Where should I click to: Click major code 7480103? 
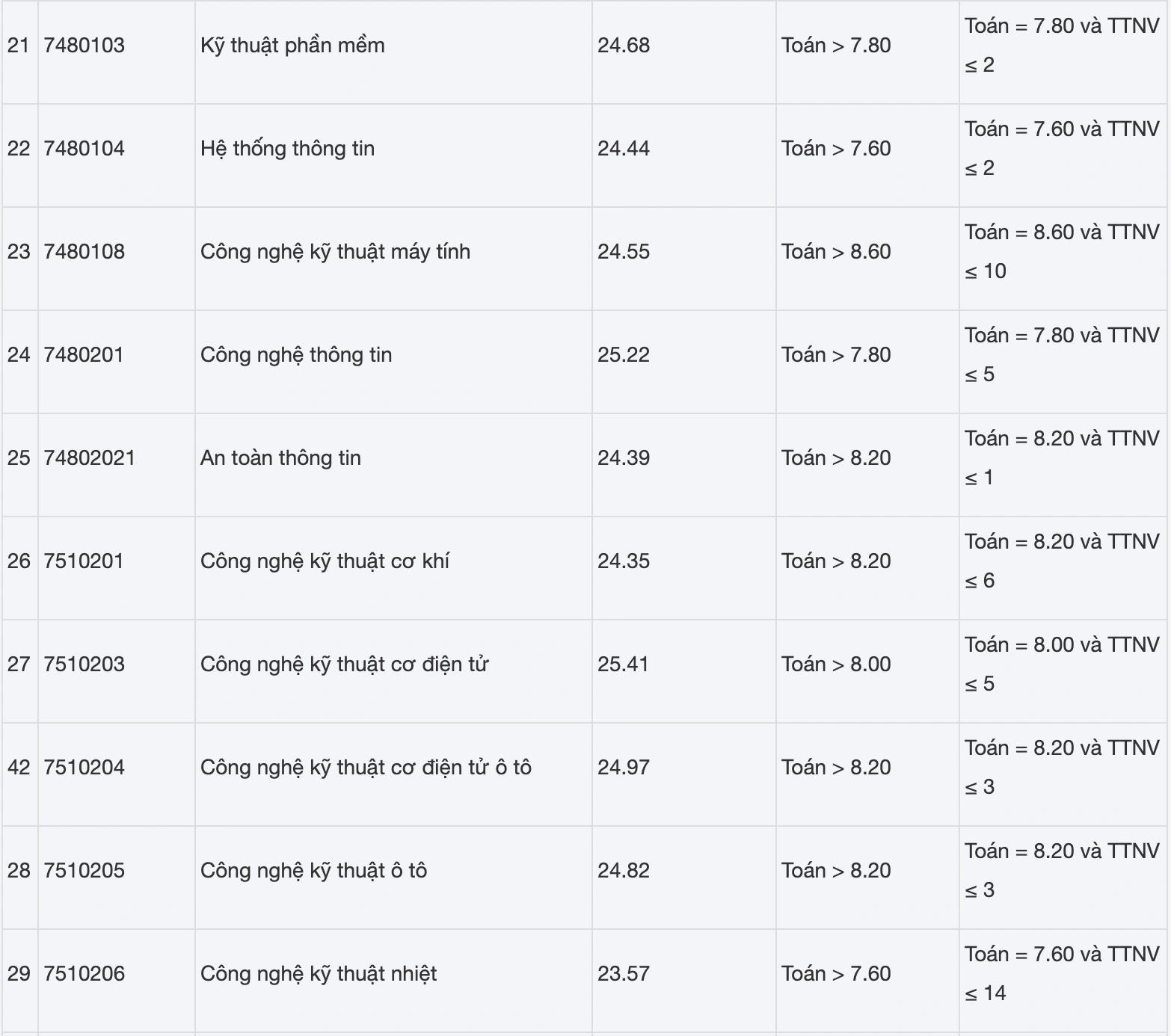point(84,46)
